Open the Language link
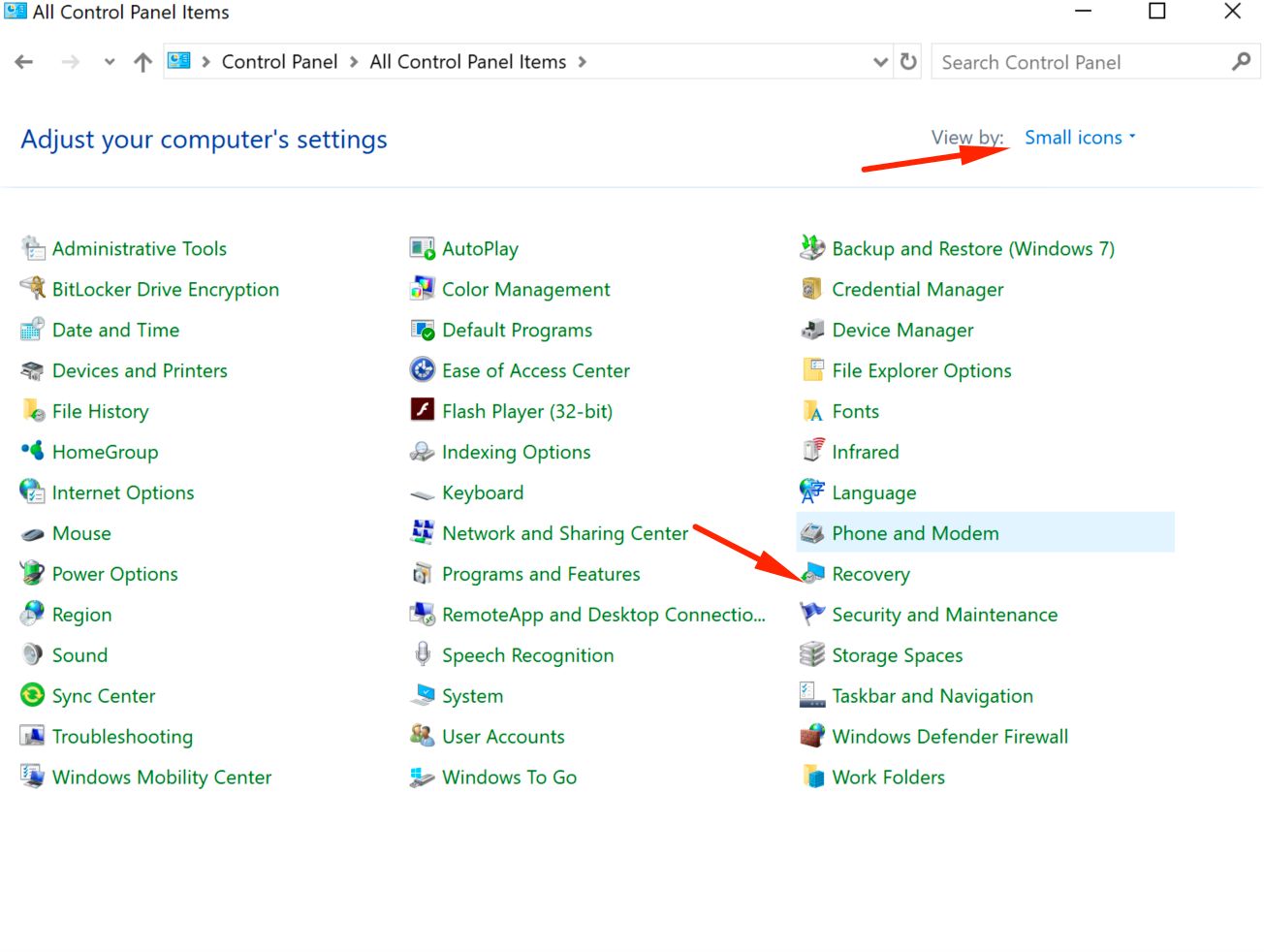This screenshot has height=952, width=1264. coord(874,492)
